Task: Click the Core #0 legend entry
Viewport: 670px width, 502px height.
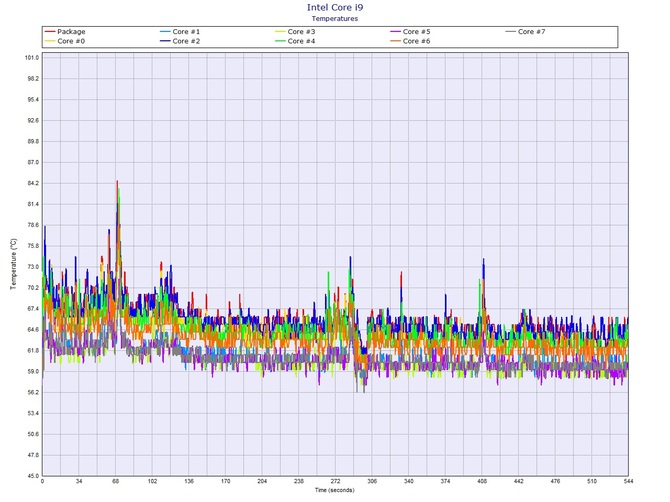Action: 65,41
